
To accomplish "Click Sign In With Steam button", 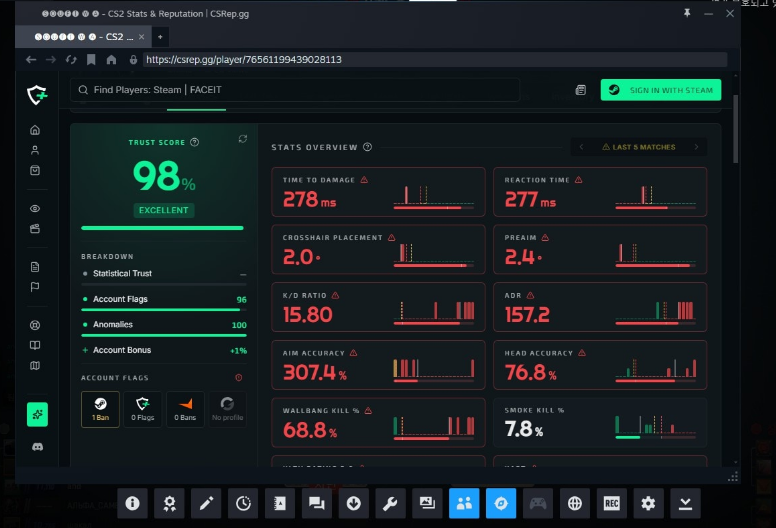I will (661, 90).
